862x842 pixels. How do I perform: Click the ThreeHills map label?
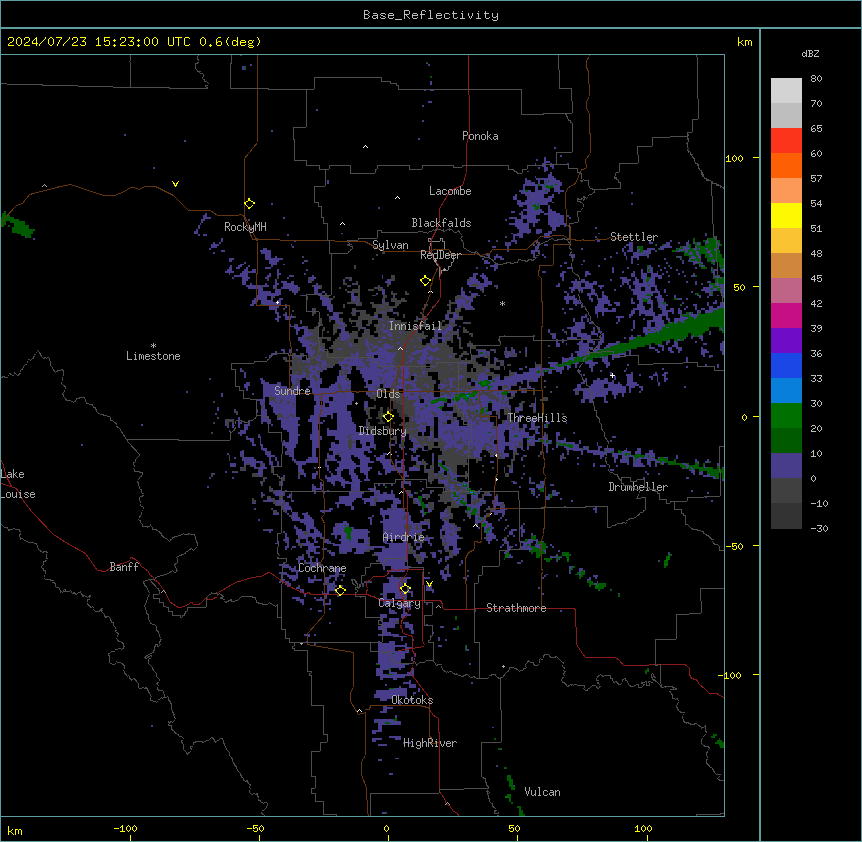coord(537,418)
